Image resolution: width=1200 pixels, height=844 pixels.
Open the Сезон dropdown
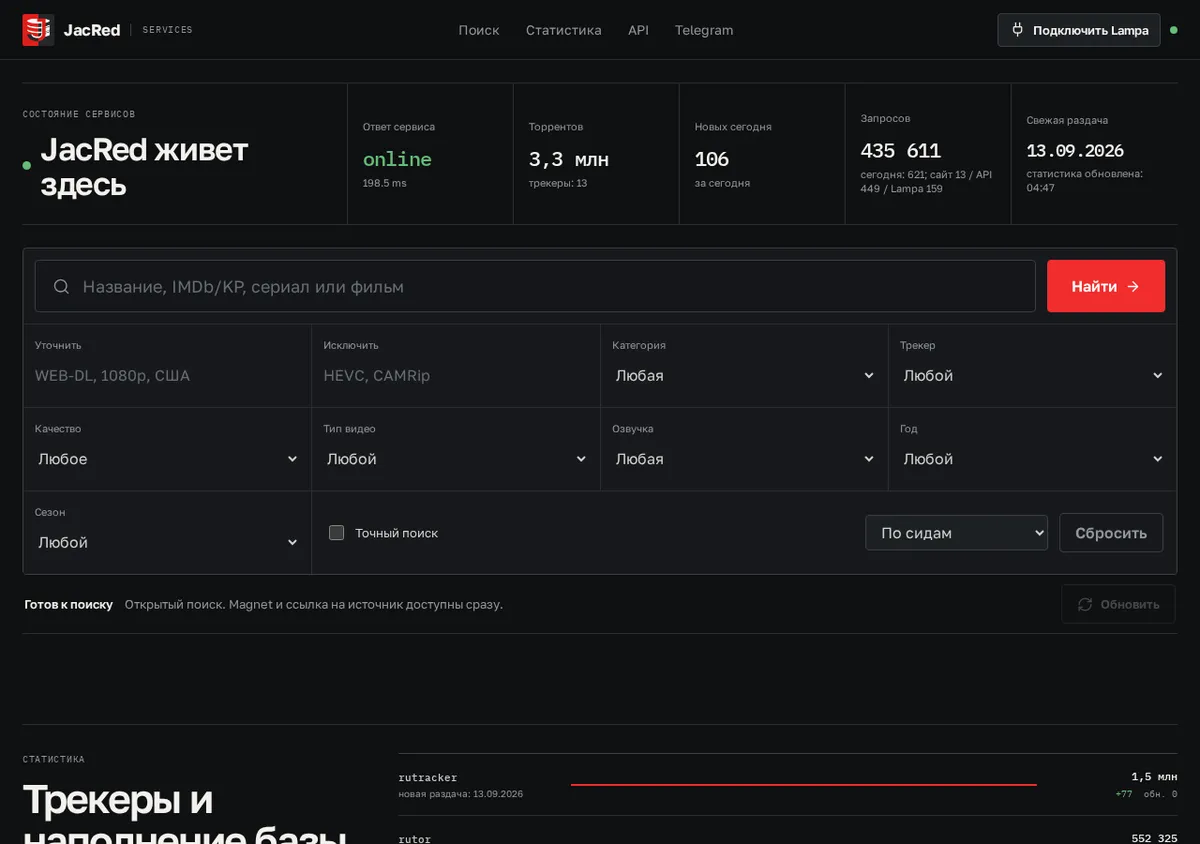[x=168, y=542]
